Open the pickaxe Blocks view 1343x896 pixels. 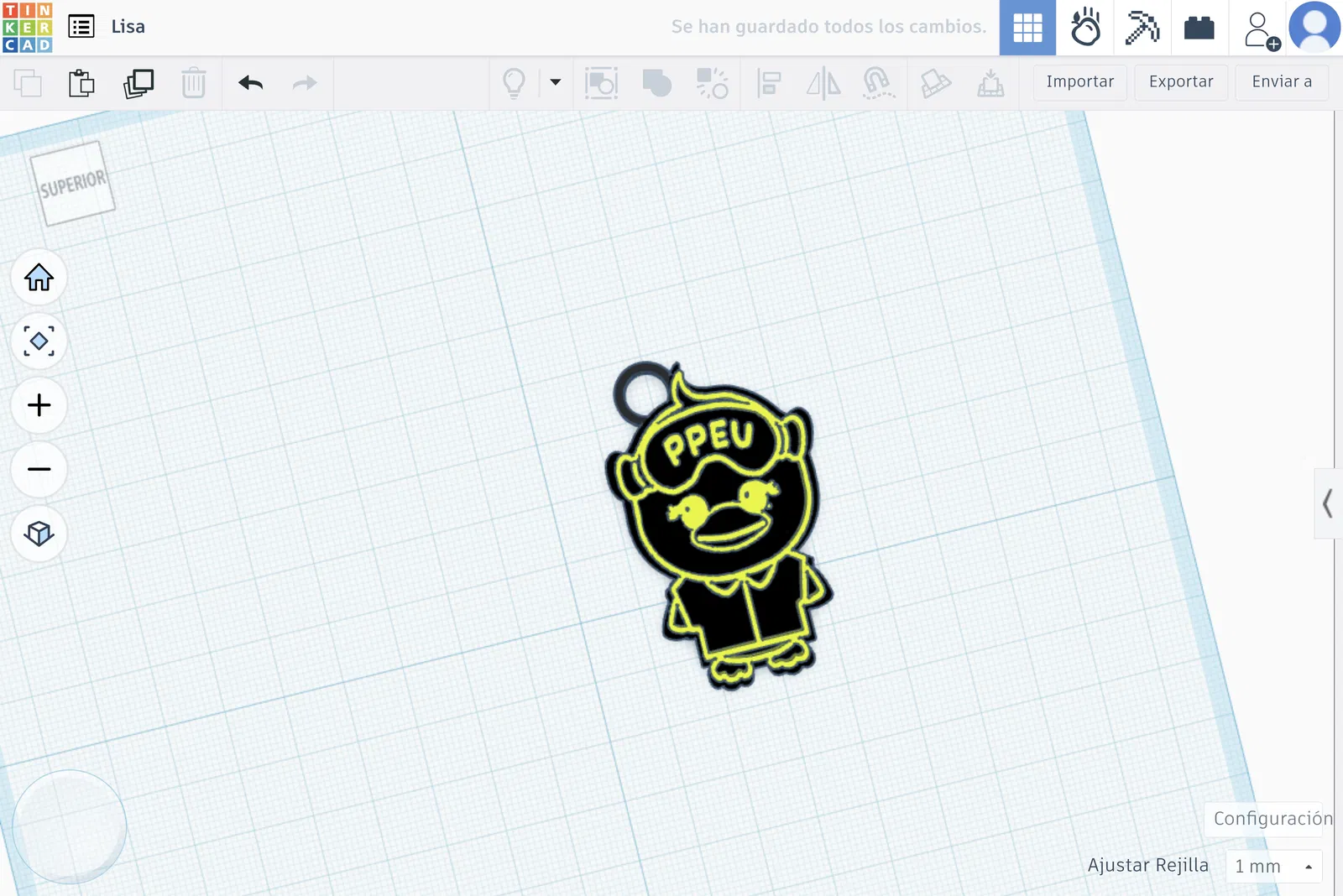[x=1142, y=28]
